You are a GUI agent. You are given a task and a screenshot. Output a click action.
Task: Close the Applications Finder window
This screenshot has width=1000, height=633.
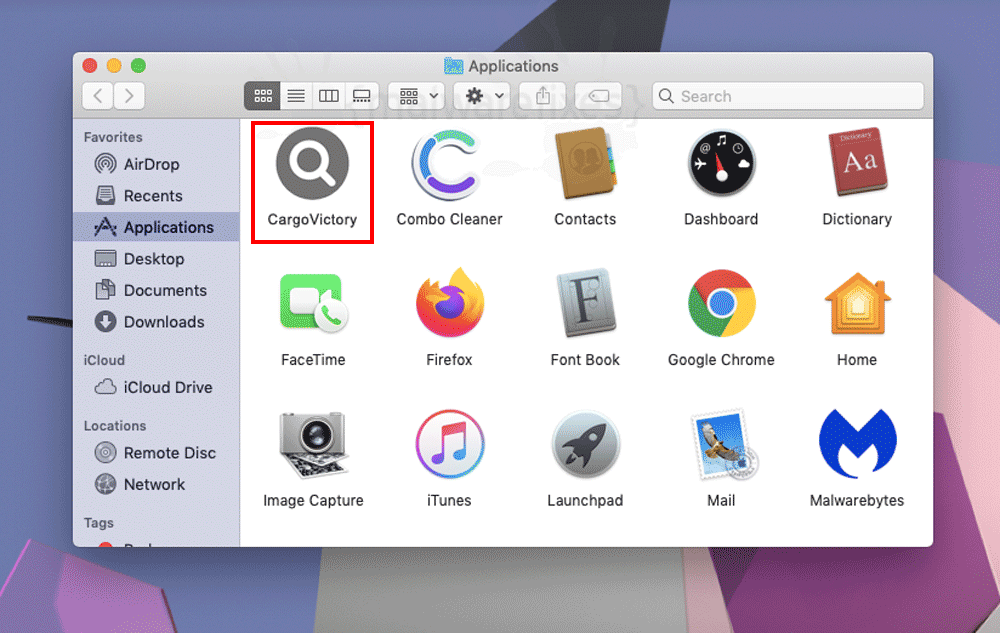click(x=90, y=66)
